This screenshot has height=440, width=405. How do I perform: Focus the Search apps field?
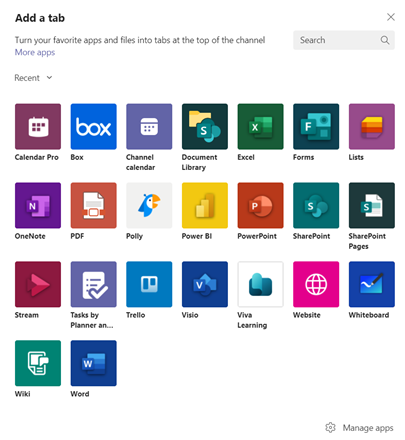point(344,40)
